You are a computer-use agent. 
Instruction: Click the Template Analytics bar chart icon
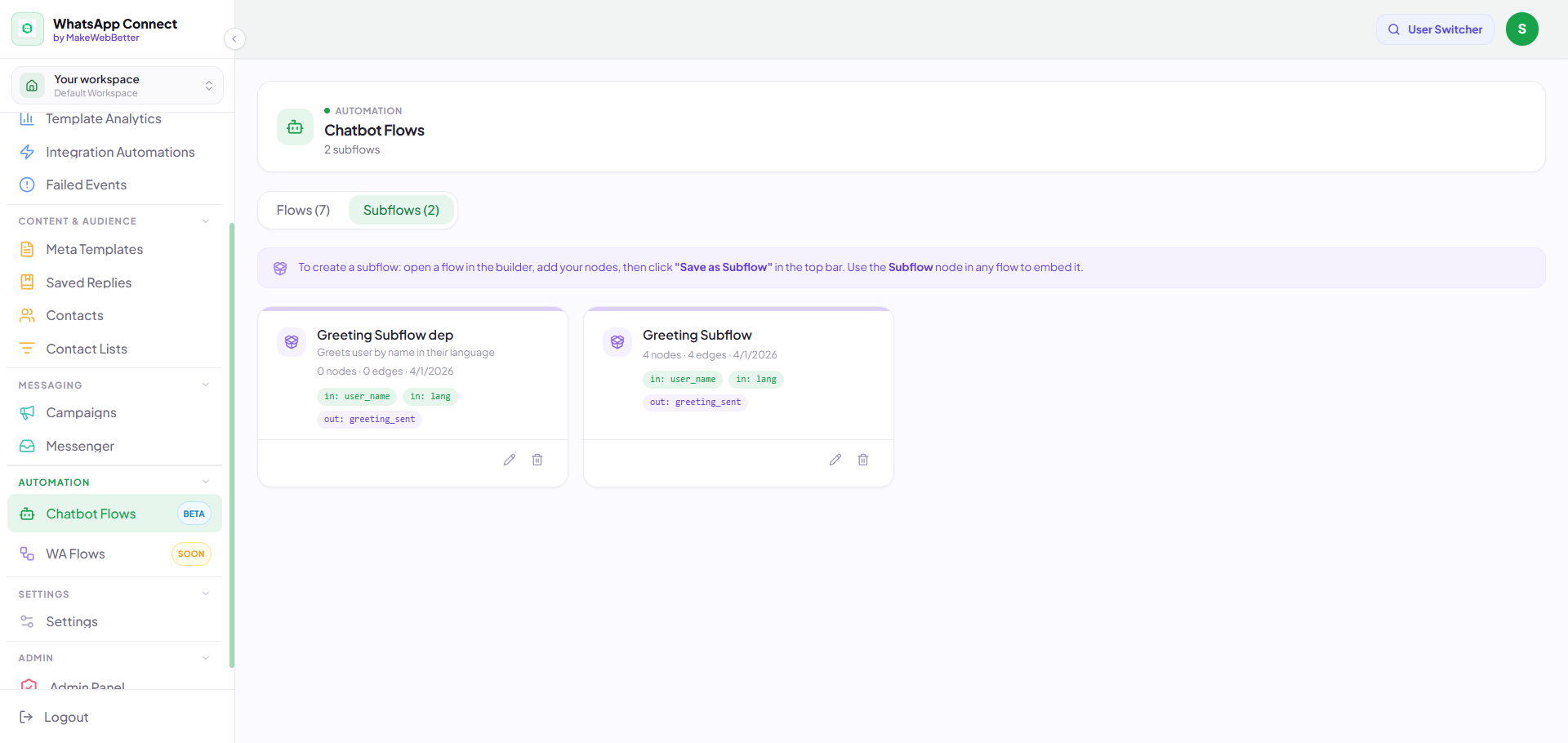point(27,119)
